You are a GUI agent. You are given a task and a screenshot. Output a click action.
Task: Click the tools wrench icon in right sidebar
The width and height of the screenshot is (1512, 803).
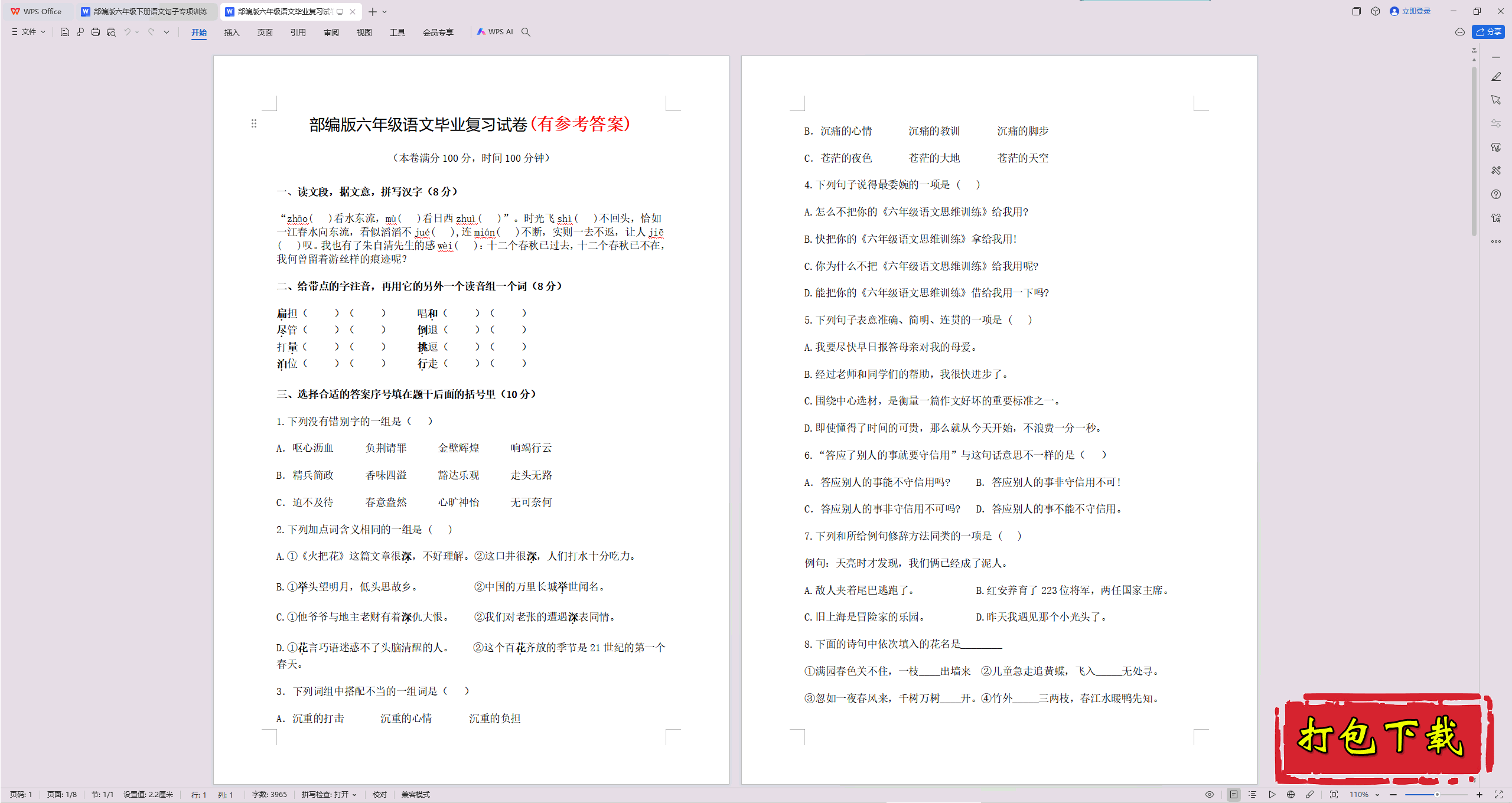pos(1496,171)
